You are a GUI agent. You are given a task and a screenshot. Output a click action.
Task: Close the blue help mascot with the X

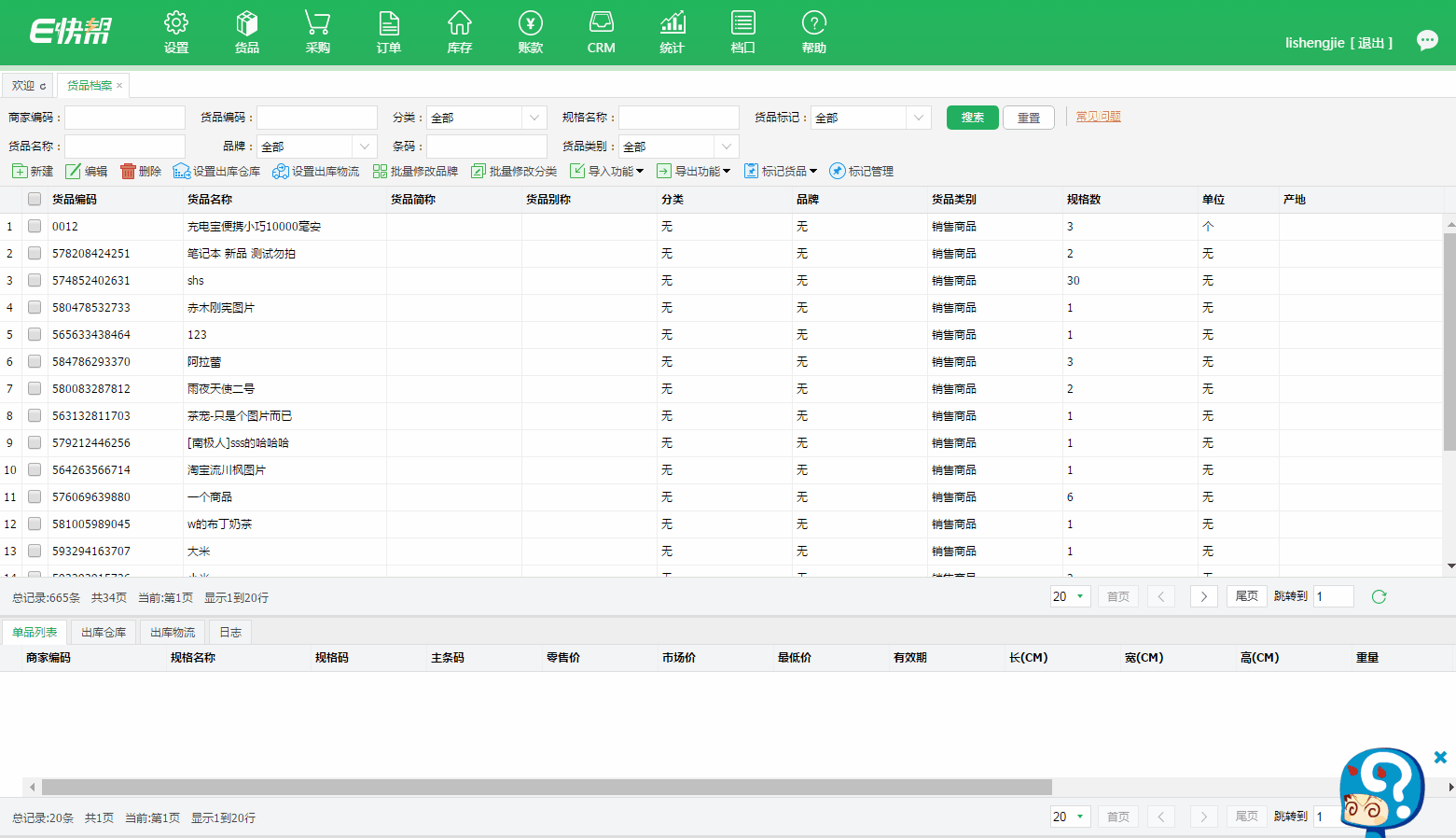click(1440, 757)
